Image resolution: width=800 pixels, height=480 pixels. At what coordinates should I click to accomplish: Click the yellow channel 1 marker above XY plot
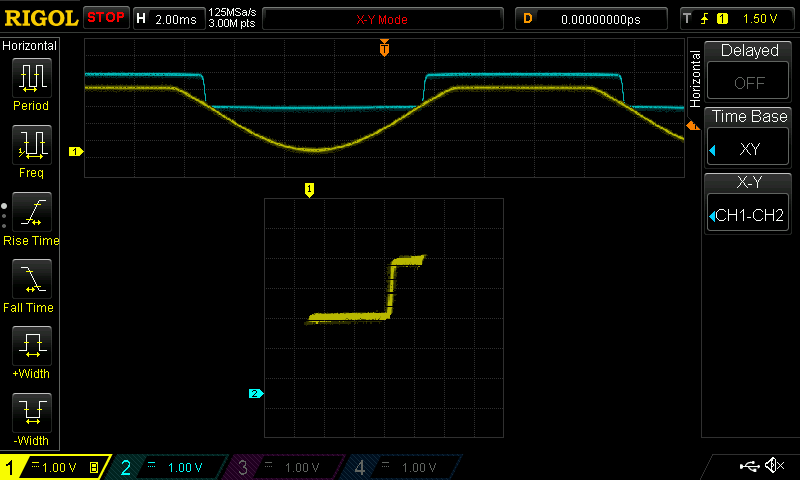coord(309,190)
